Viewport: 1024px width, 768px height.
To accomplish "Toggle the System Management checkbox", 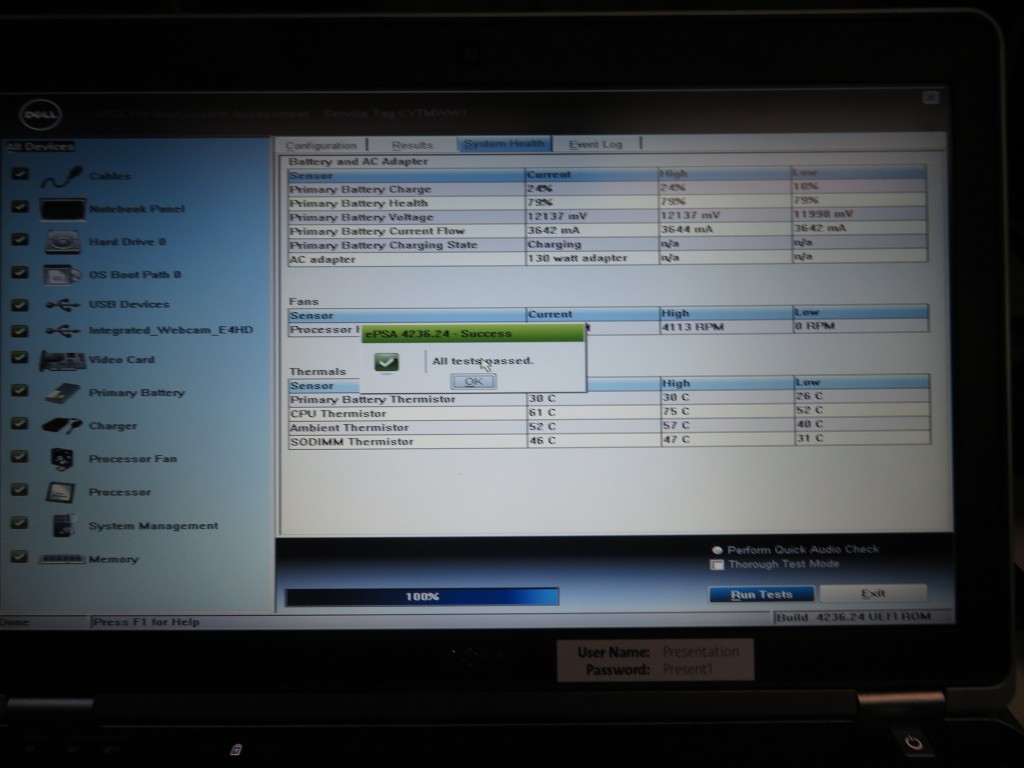I will click(20, 523).
